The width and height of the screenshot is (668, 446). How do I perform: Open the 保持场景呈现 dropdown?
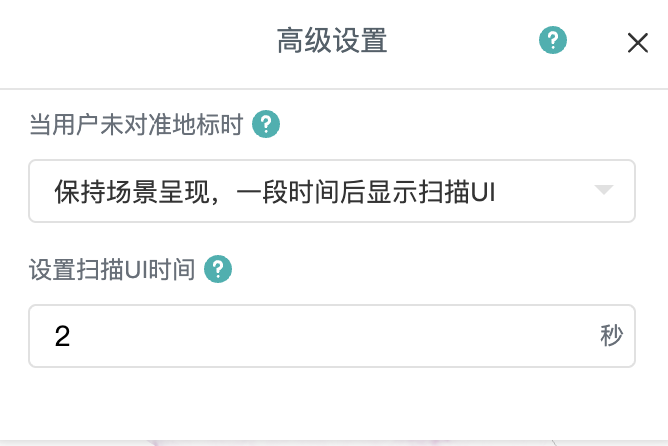click(332, 191)
